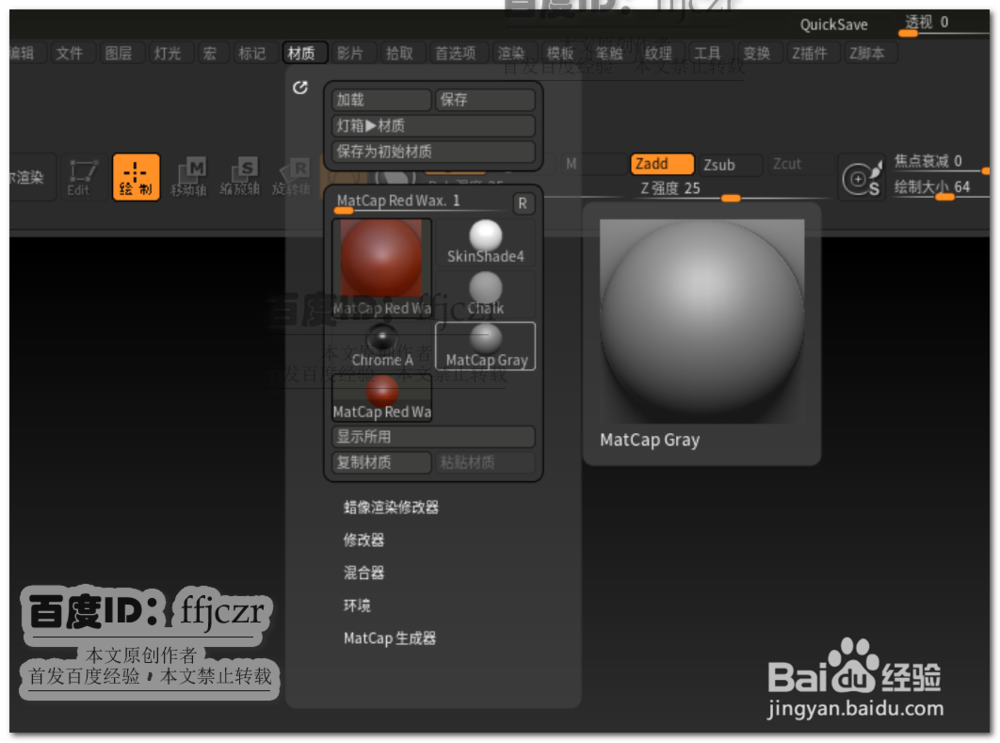Click the 复制材质 copy material button

(x=381, y=462)
